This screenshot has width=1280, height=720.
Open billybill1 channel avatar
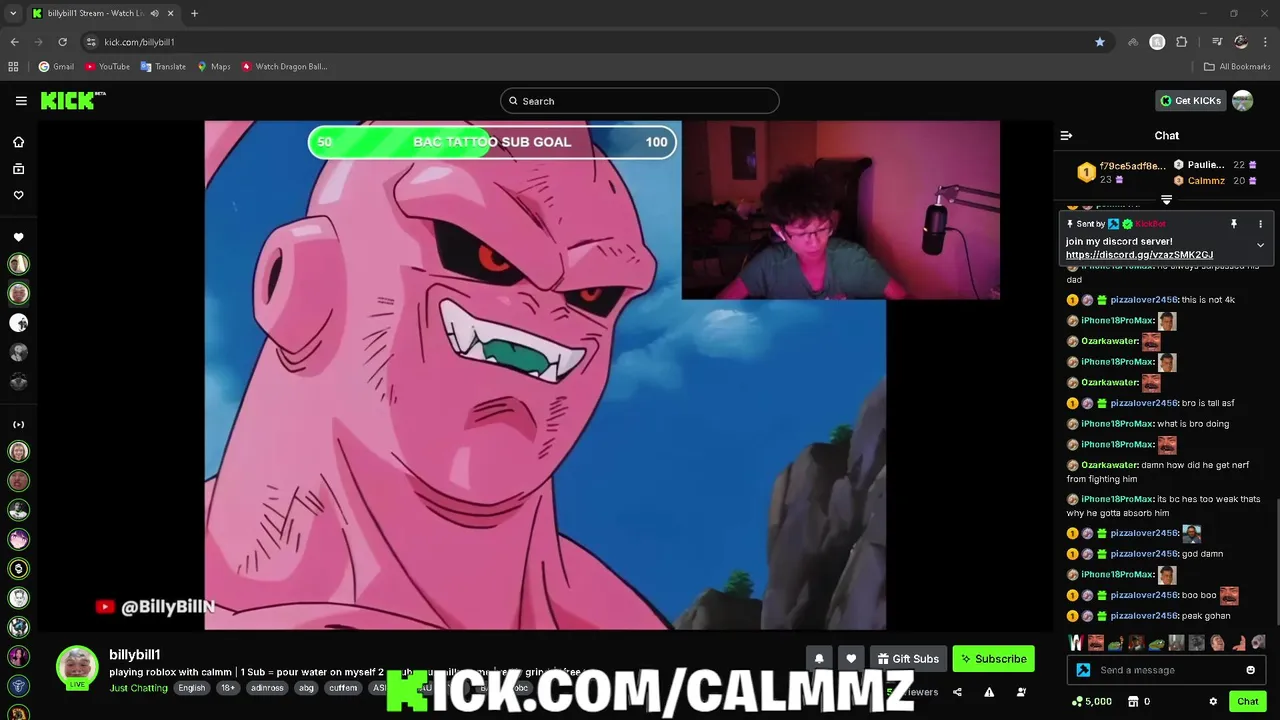click(x=77, y=667)
